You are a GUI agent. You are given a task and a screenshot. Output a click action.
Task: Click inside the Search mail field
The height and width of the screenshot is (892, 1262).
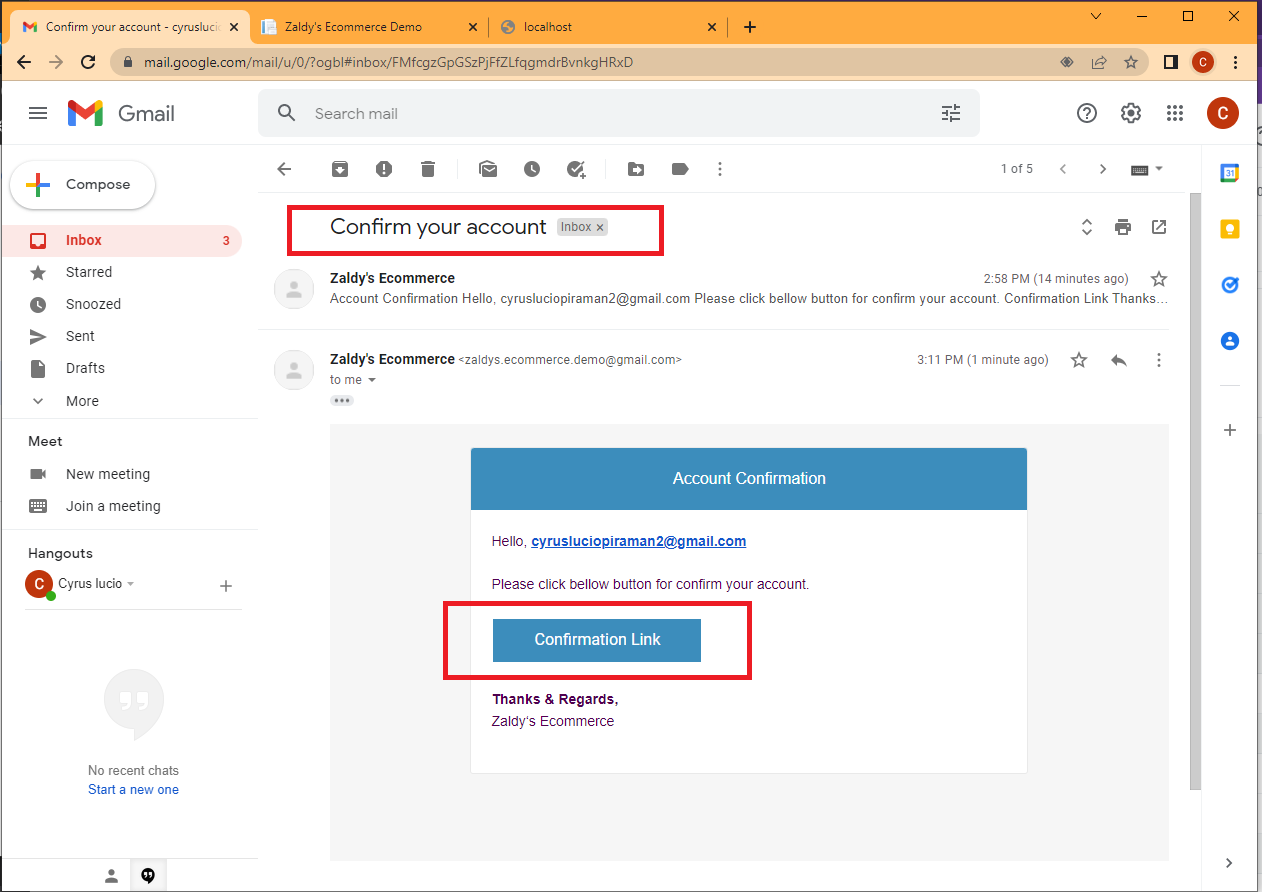[600, 113]
